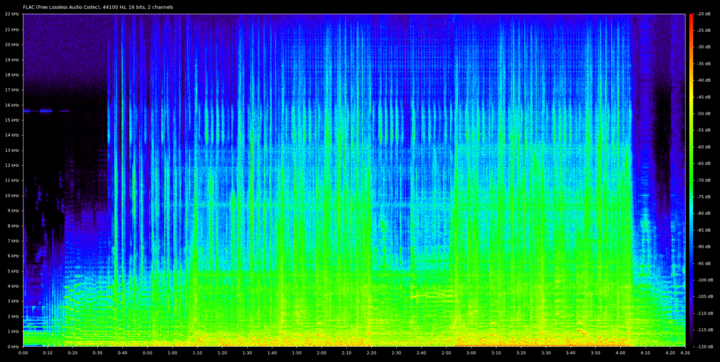Screen dimensions: 720x362
Task: Click the -80 dB scale label
Action: [x=704, y=214]
